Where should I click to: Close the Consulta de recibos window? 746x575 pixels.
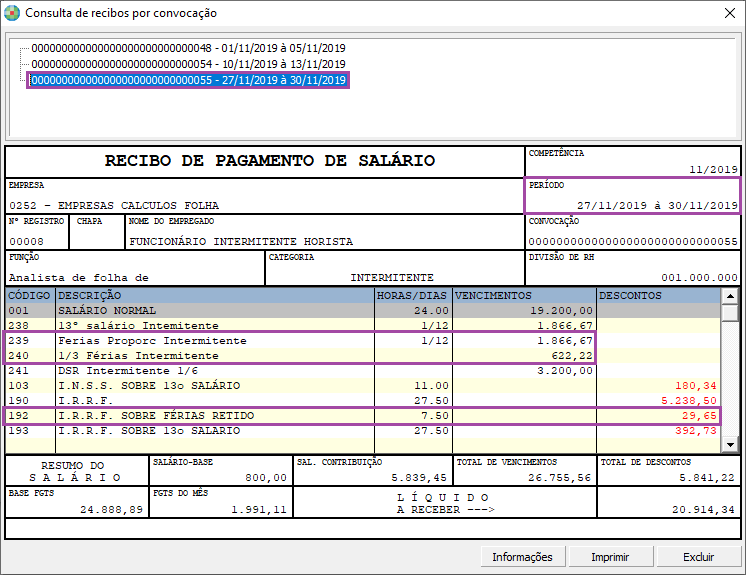(730, 13)
